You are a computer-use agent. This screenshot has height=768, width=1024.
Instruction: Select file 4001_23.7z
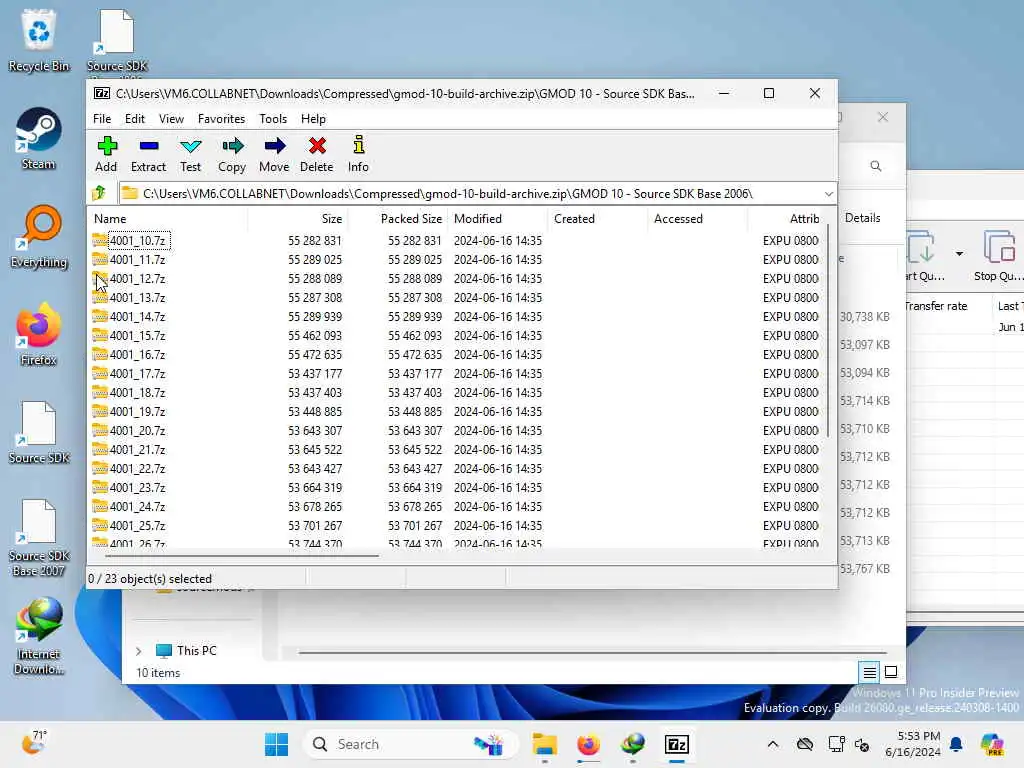point(137,487)
